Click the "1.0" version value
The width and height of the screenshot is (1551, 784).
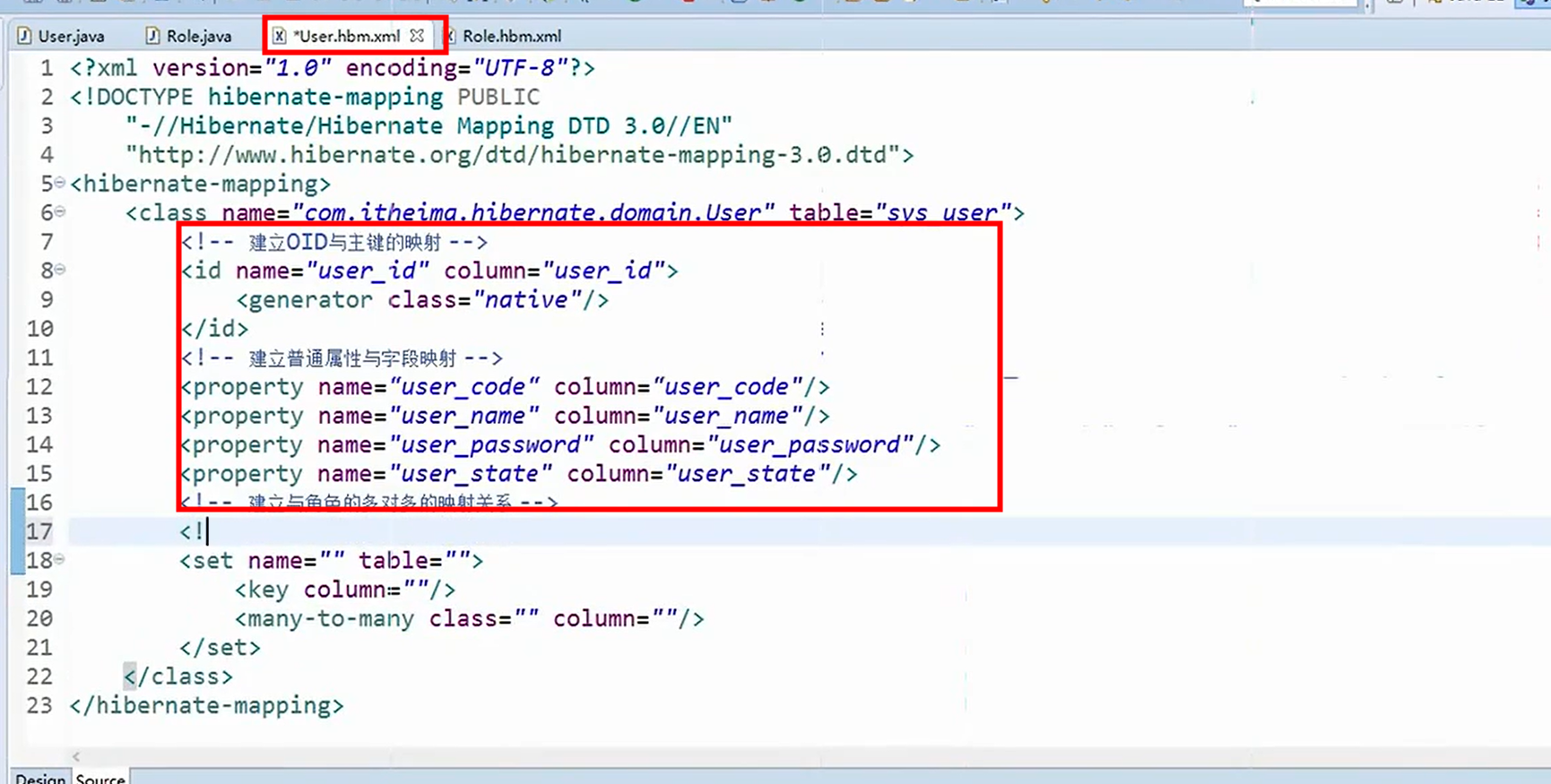[x=299, y=68]
